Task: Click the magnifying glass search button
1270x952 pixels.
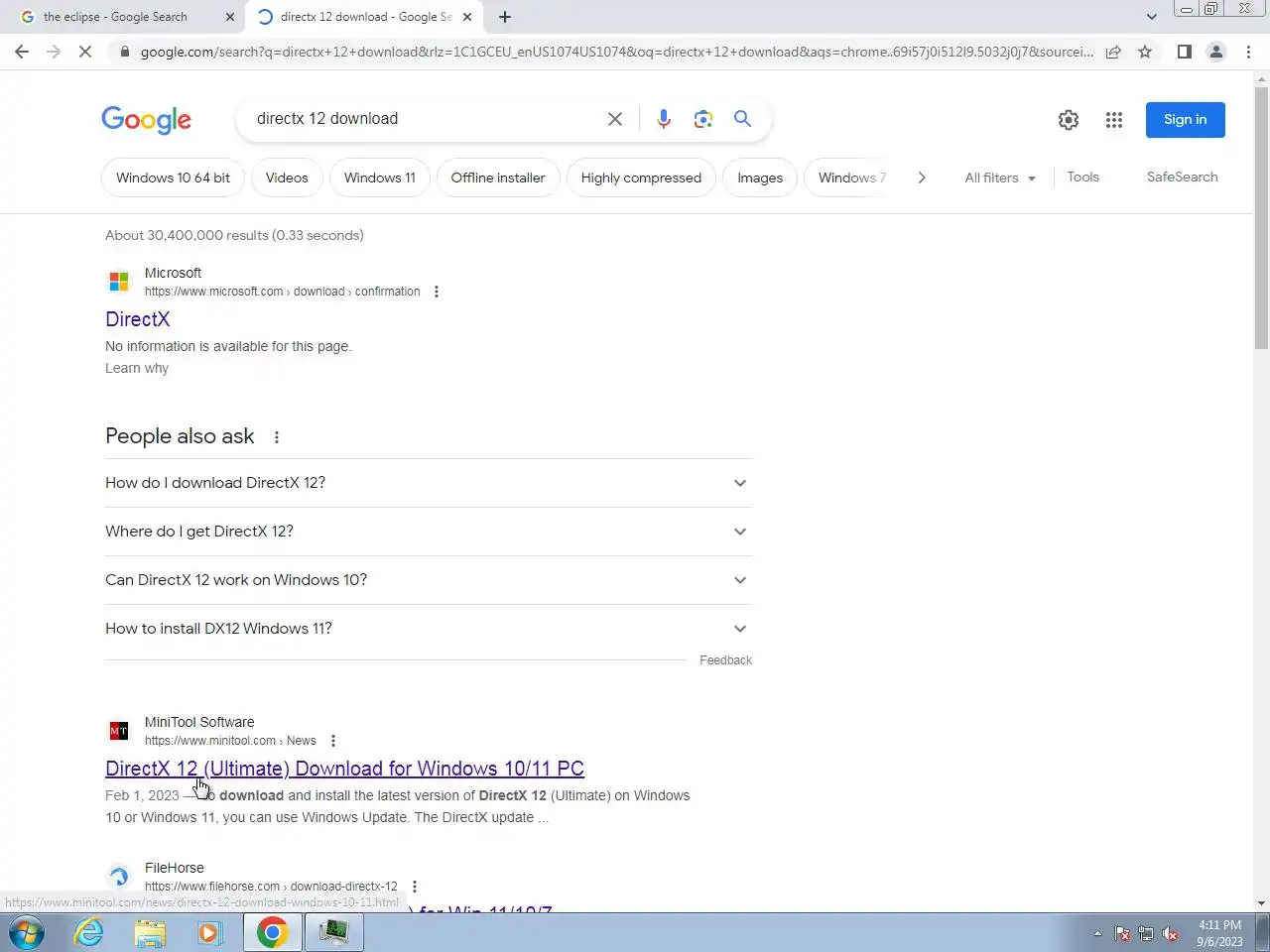Action: [742, 119]
